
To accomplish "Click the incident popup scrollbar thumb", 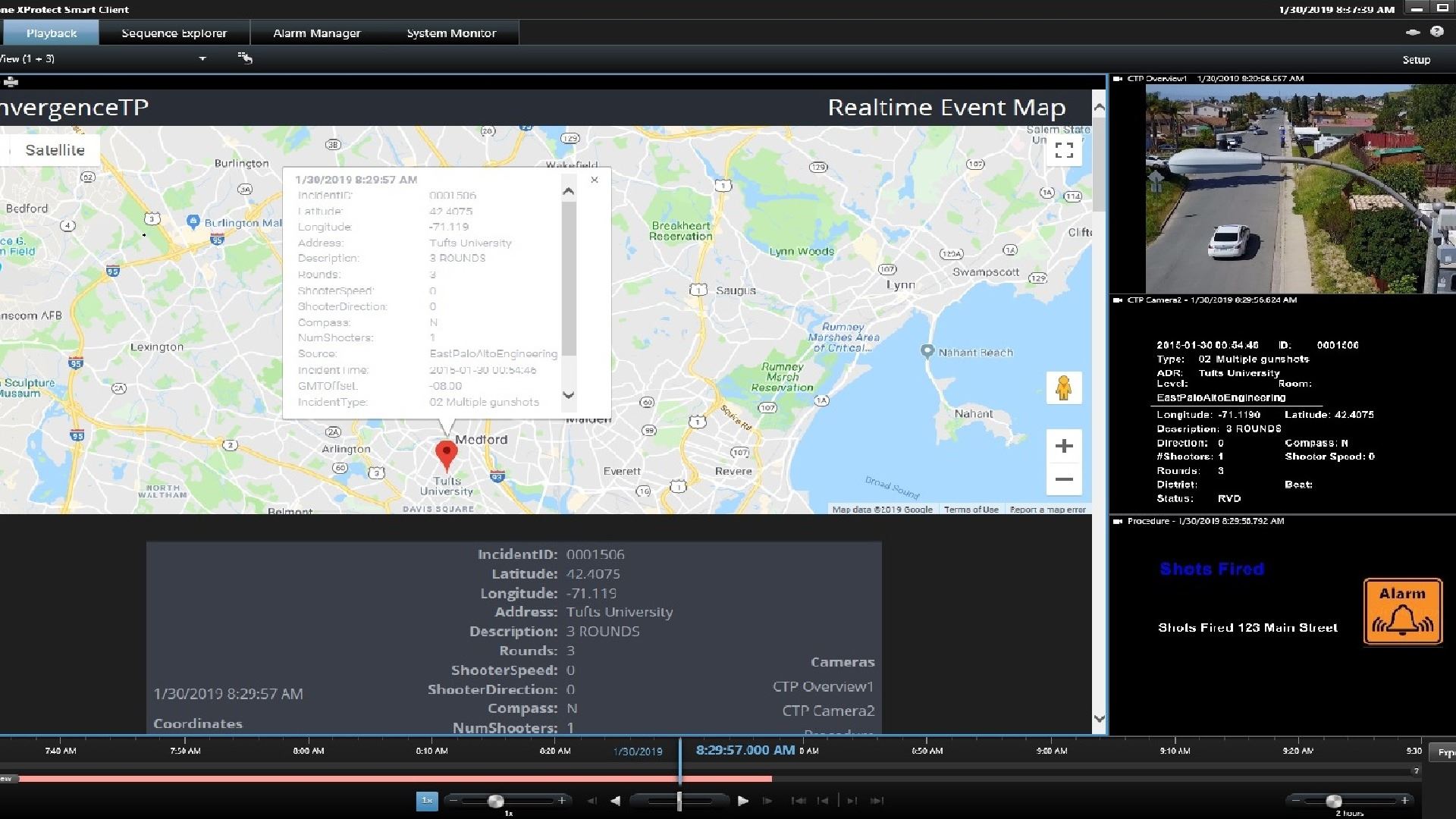I will pyautogui.click(x=569, y=278).
